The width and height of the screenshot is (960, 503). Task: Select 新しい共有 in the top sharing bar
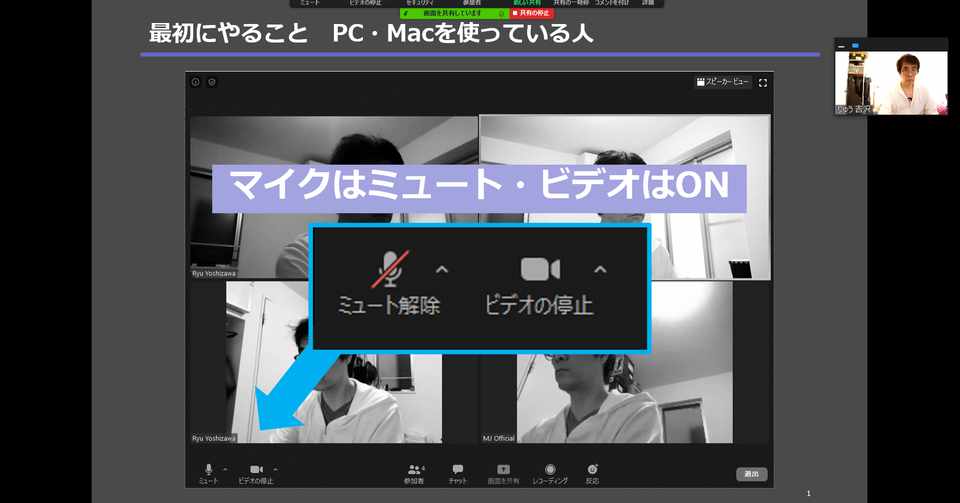[527, 3]
